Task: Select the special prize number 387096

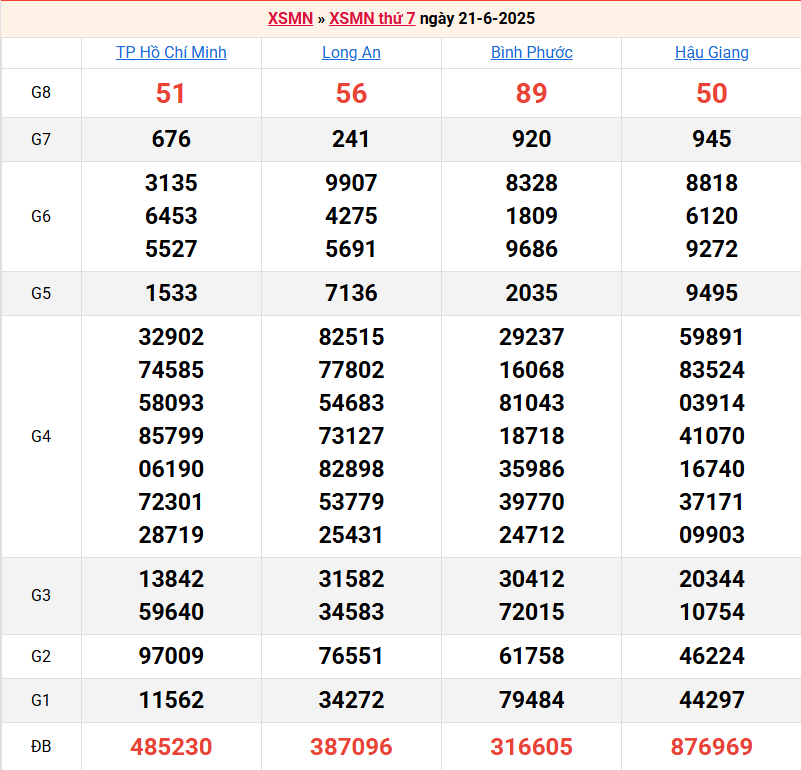Action: click(x=351, y=746)
